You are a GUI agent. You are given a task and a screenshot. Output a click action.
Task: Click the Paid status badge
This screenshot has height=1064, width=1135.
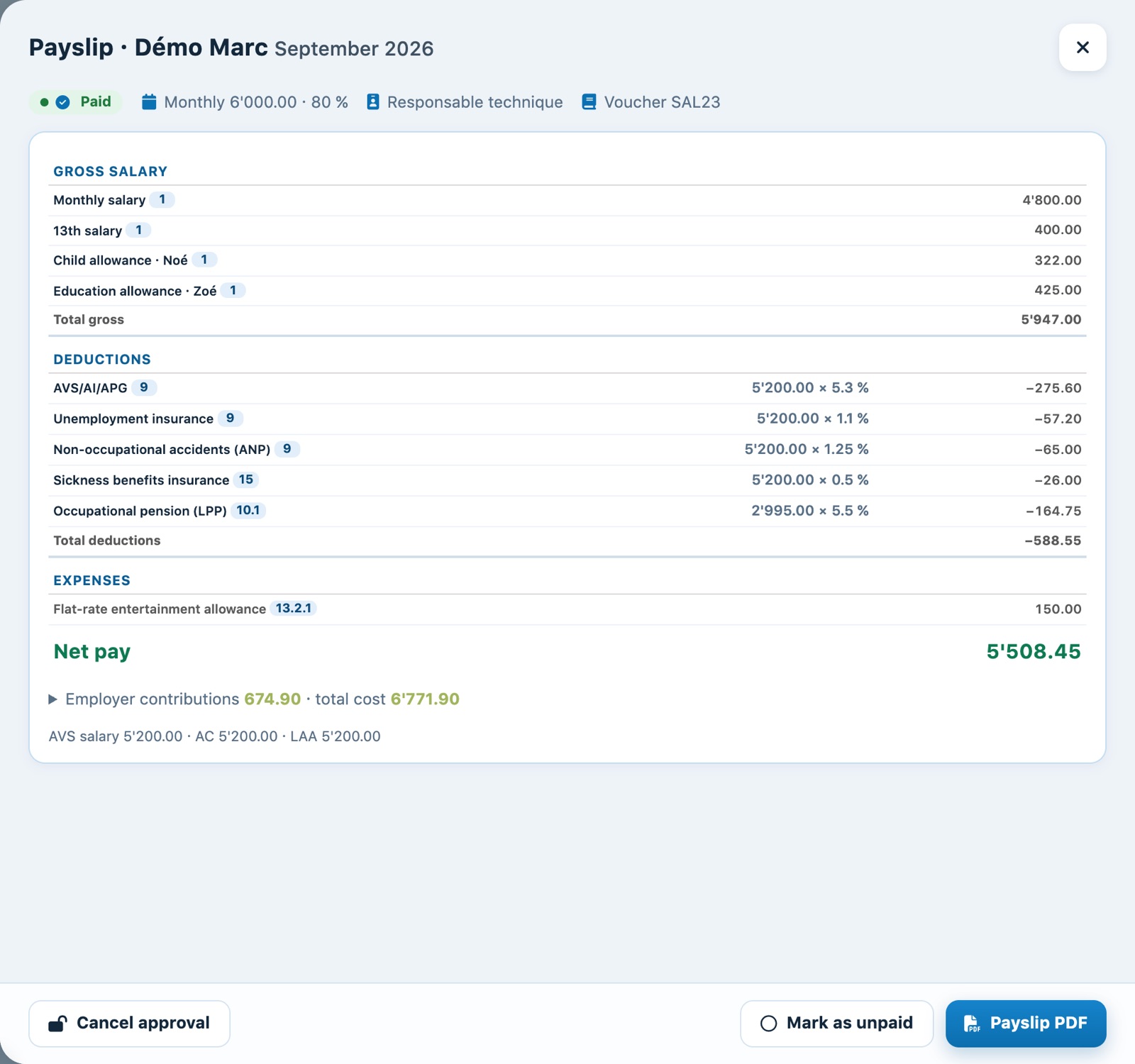[76, 102]
